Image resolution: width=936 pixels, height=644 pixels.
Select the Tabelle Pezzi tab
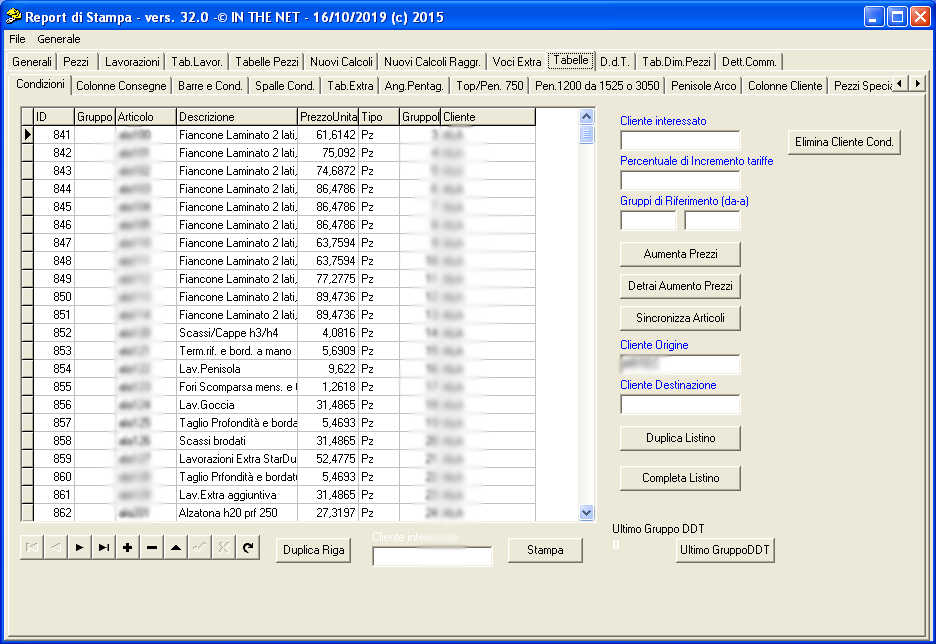pos(267,61)
